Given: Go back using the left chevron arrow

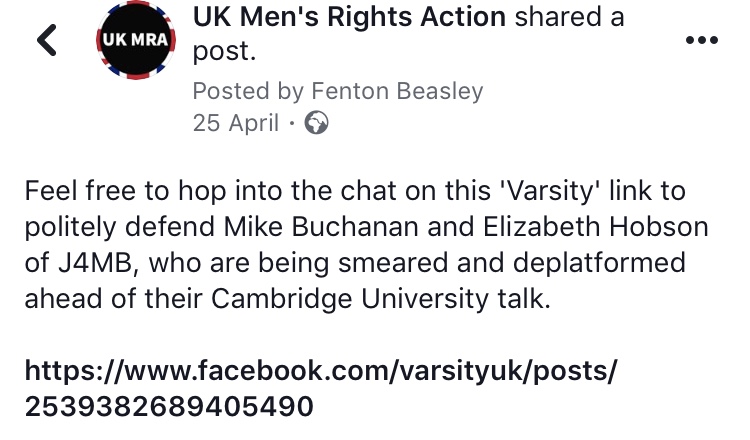Looking at the screenshot, I should (46, 40).
